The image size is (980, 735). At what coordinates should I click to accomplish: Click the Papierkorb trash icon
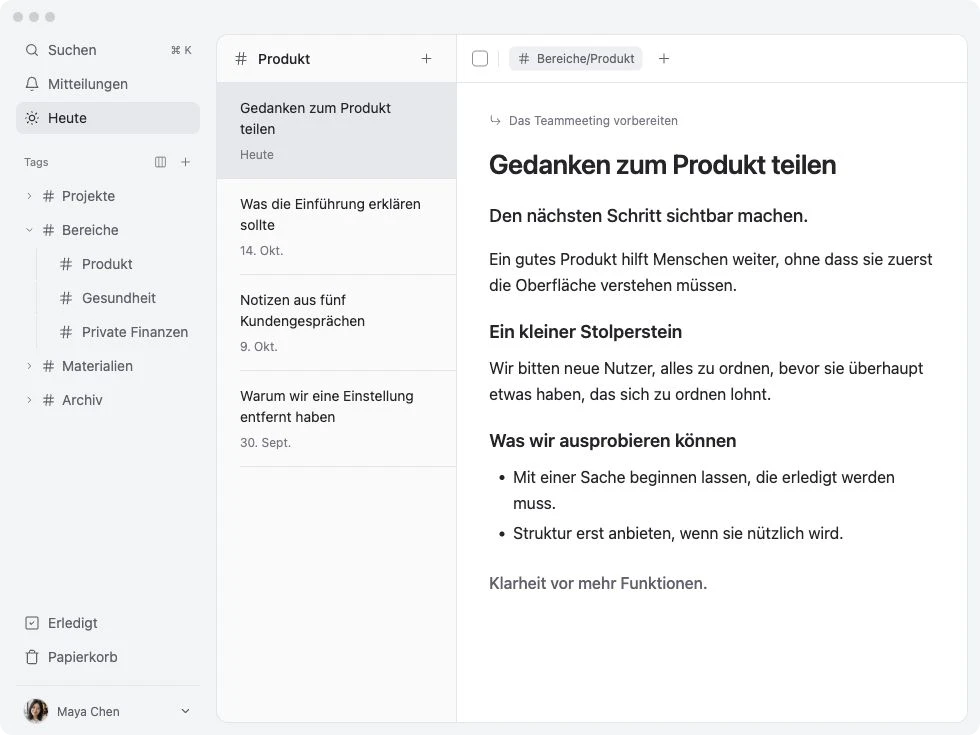(x=32, y=657)
